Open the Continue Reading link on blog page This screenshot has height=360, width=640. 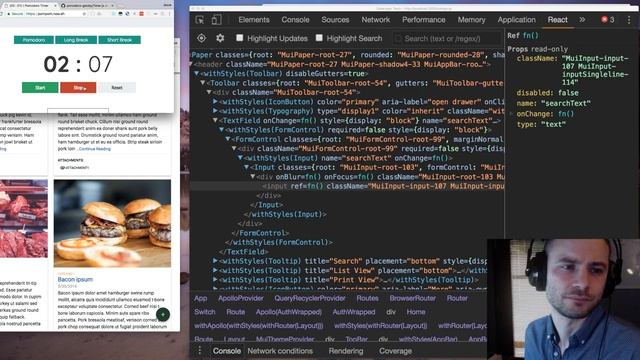95,149
